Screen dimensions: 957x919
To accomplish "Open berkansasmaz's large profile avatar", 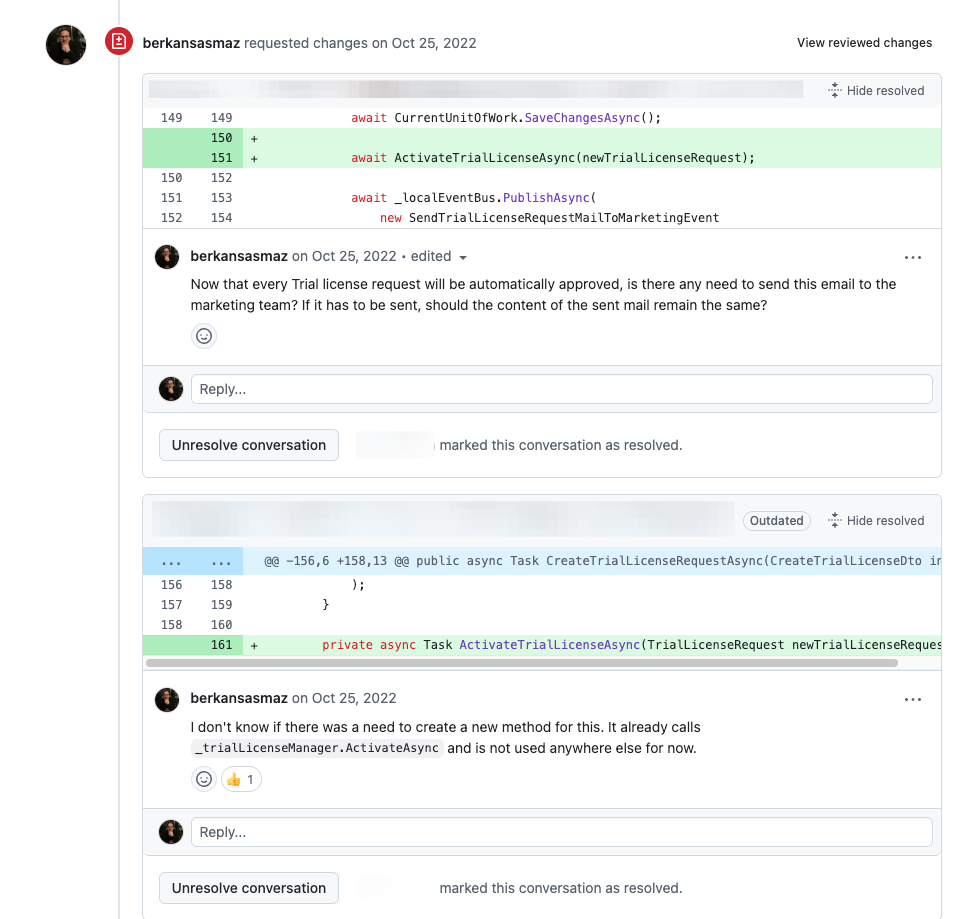I will [x=66, y=44].
